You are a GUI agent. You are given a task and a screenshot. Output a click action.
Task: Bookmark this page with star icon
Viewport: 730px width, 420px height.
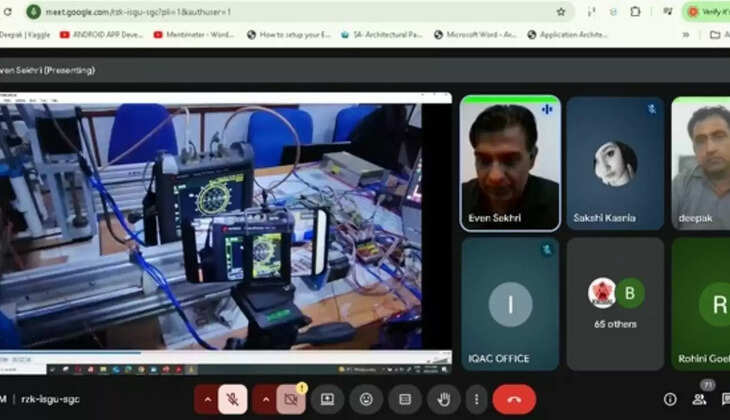561,12
